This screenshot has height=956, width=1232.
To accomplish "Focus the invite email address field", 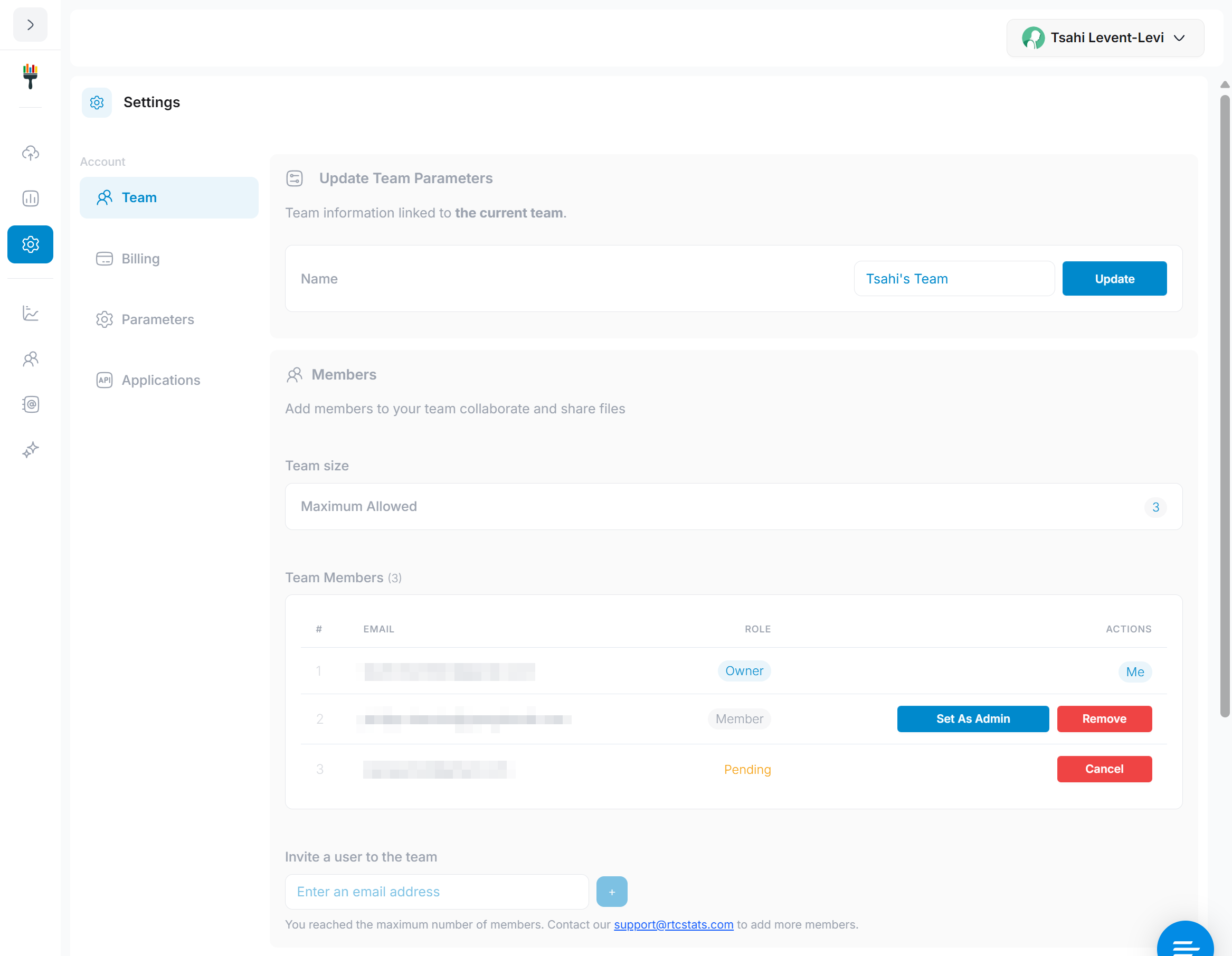I will [x=437, y=892].
